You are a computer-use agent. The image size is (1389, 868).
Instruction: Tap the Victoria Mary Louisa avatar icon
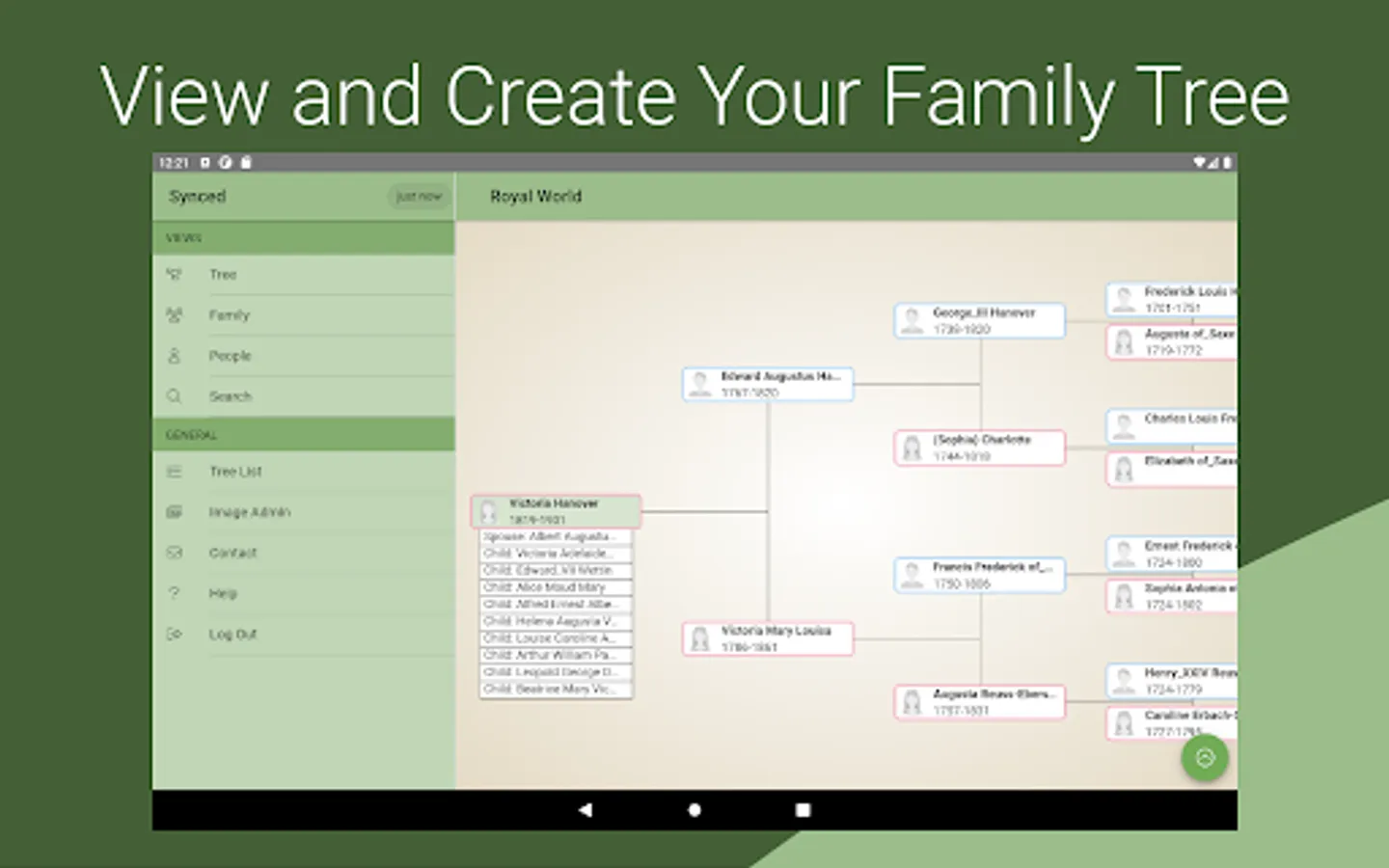[x=701, y=638]
